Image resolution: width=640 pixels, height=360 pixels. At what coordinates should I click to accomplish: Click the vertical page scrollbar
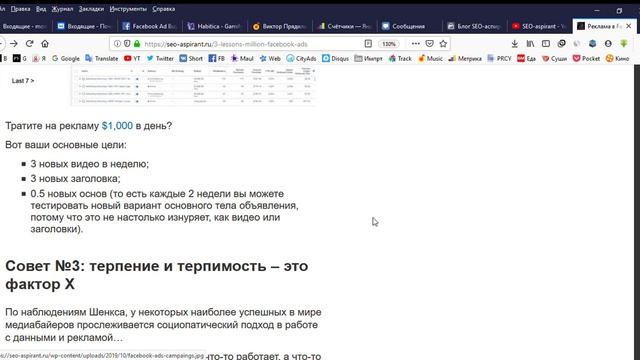point(637,212)
